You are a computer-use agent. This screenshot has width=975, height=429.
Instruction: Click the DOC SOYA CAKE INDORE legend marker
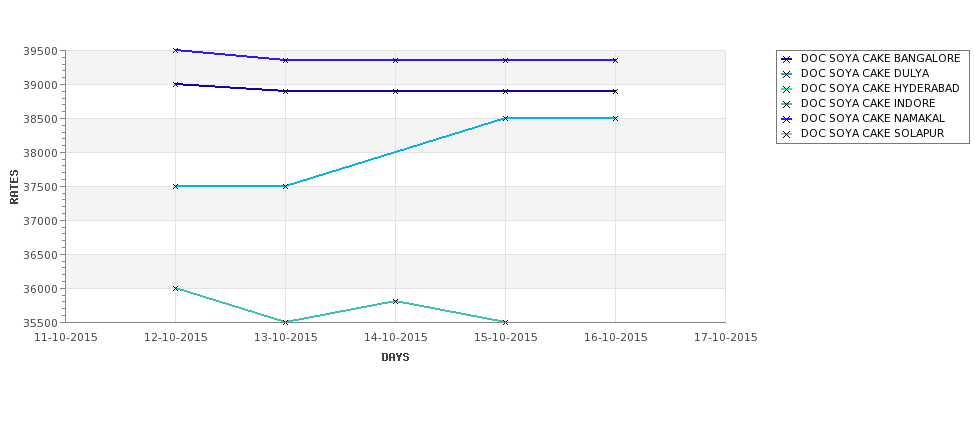coord(787,104)
